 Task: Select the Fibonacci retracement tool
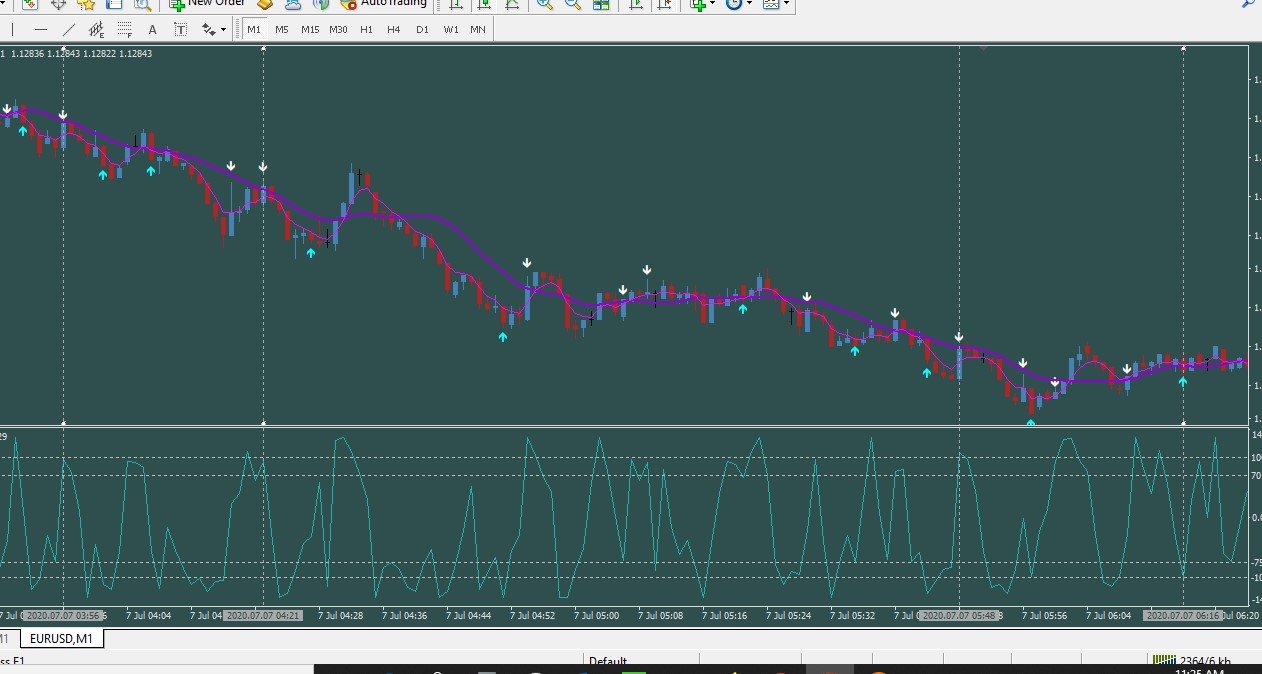pos(124,30)
